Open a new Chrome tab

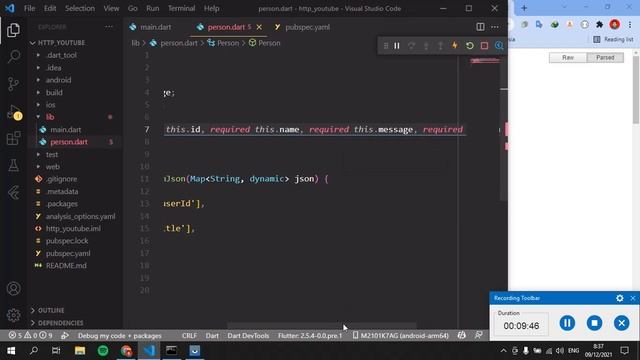click(524, 8)
